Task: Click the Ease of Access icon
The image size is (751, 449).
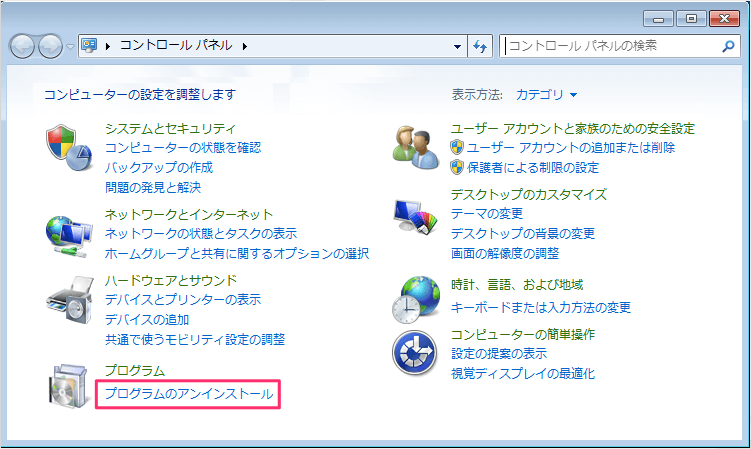Action: point(415,353)
